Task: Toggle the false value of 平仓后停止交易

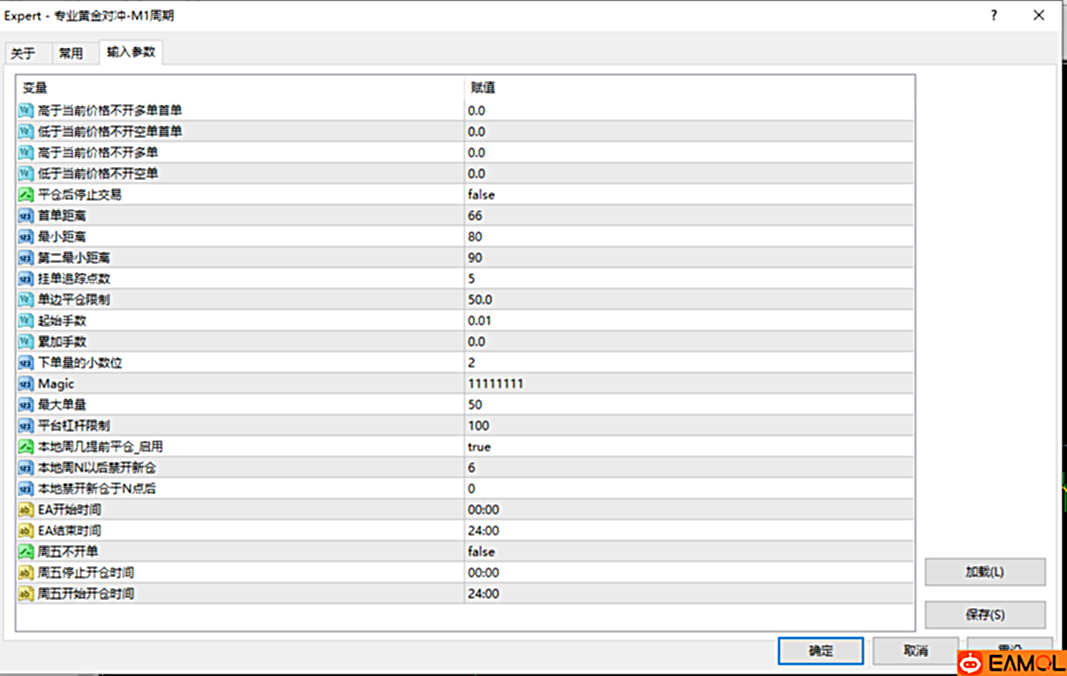Action: point(481,195)
